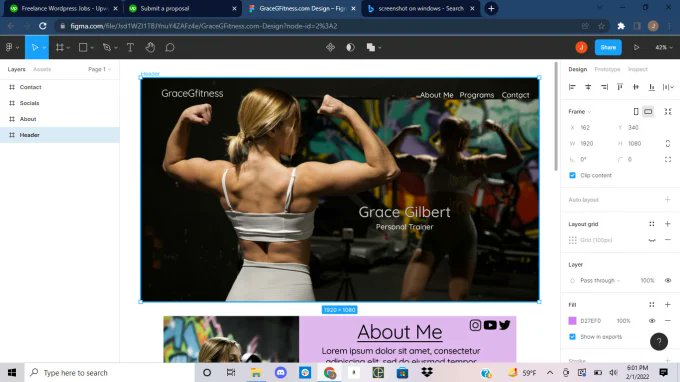Viewport: 680px width, 382px height.
Task: Toggle fill visibility eye icon
Action: click(x=652, y=320)
